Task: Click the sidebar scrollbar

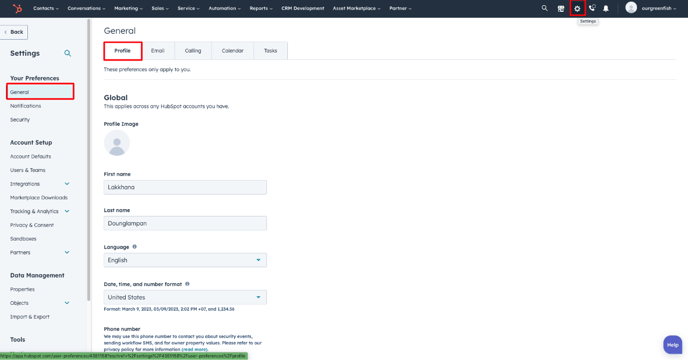Action: (89, 160)
